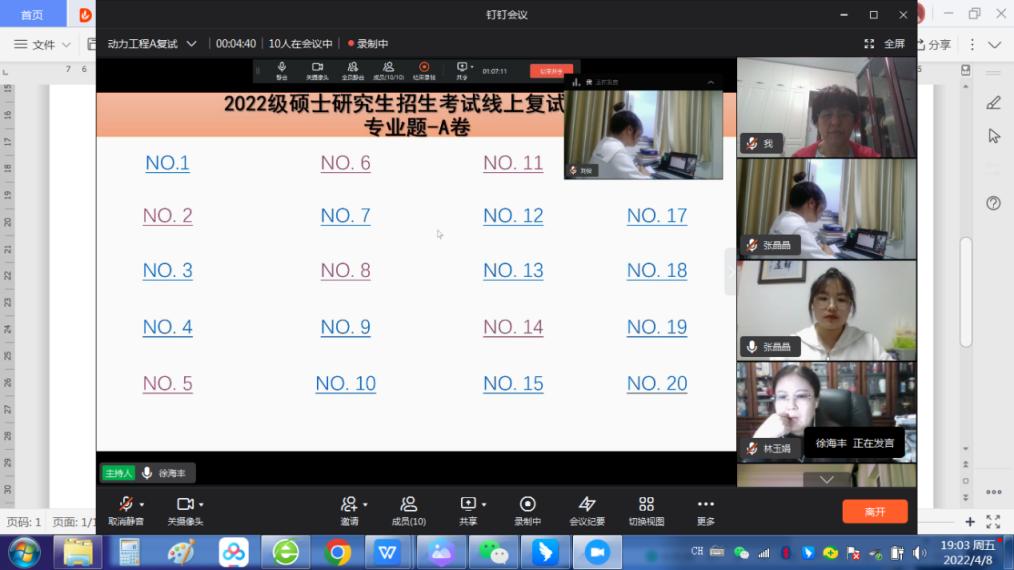Unmute the microphone in the meeting toolbar
Viewport: 1014px width, 570px height.
125,504
